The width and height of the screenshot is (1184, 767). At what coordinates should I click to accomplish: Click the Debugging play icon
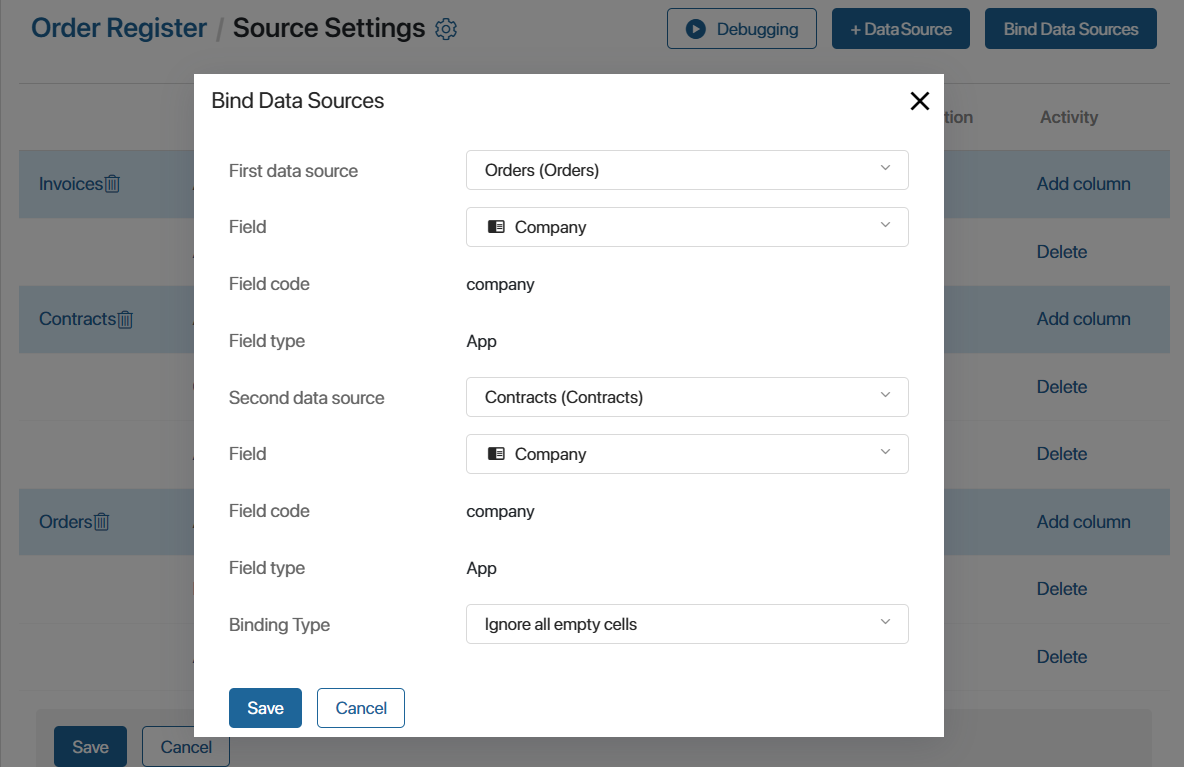coord(695,29)
